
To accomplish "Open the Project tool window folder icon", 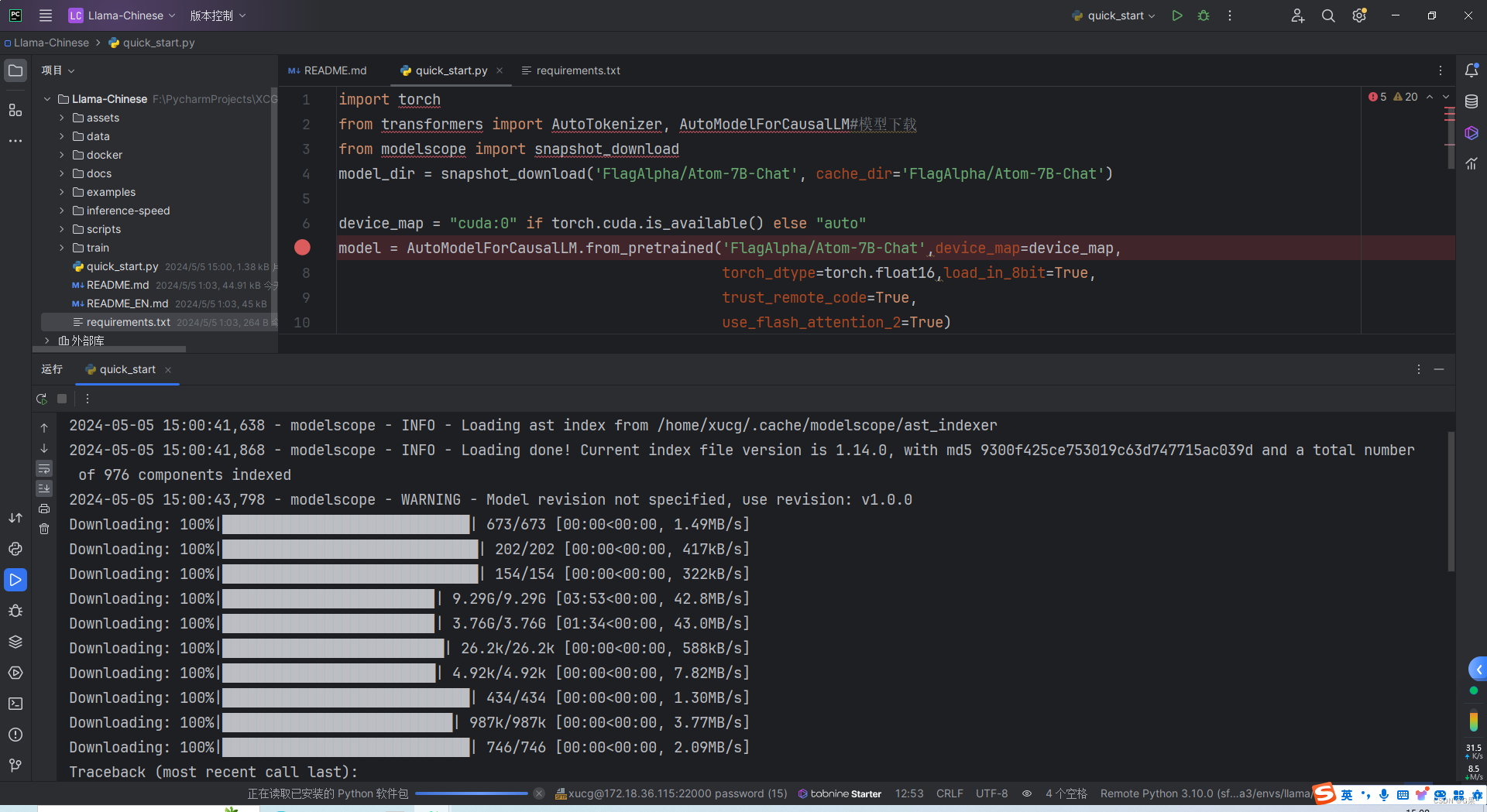I will [15, 70].
